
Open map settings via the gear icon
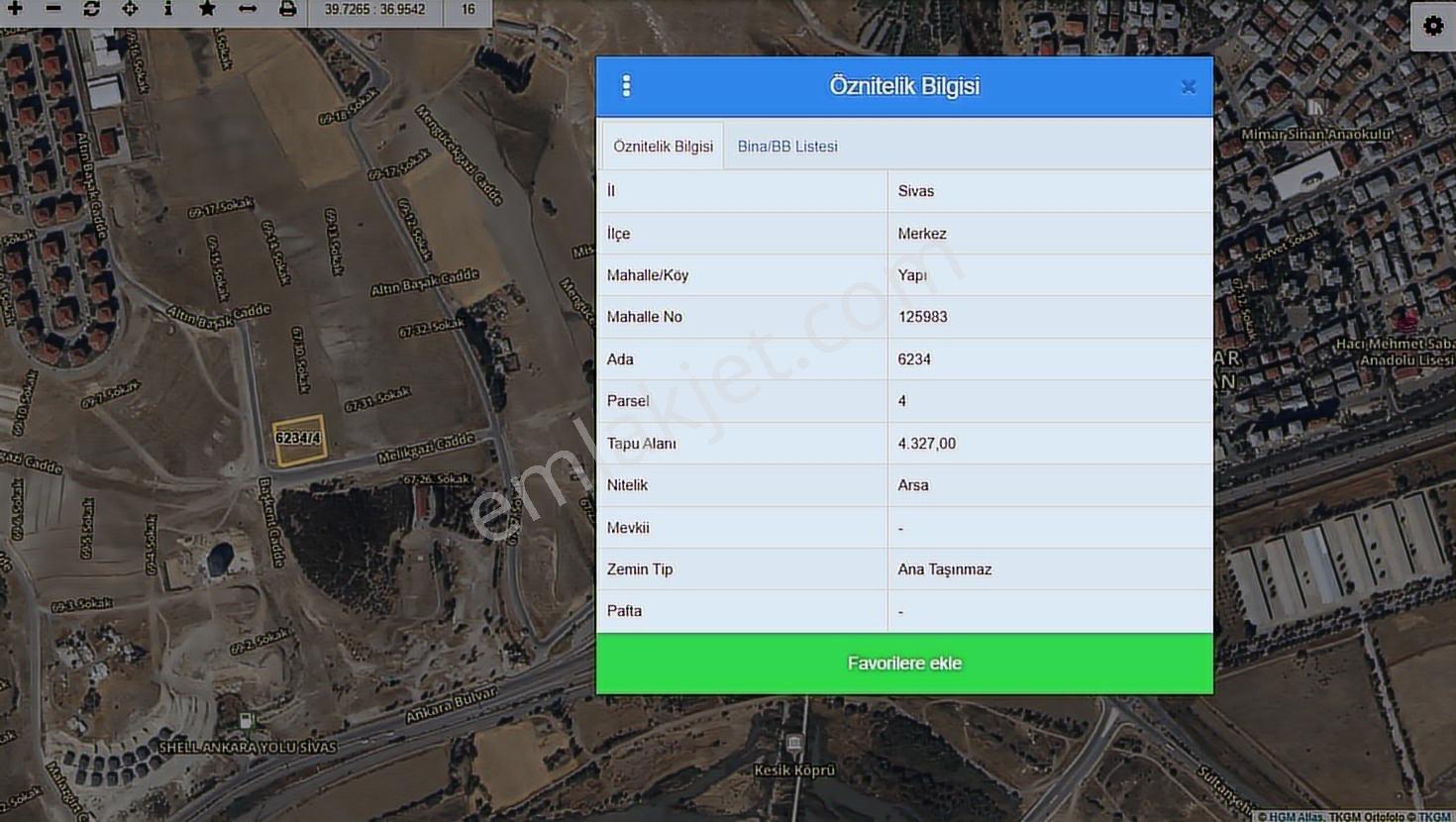click(1433, 26)
